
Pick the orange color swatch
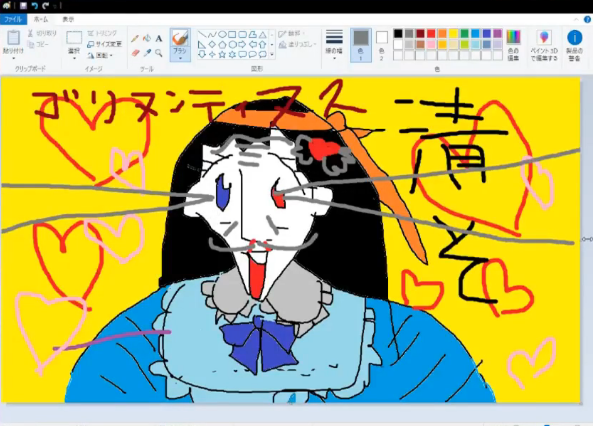pyautogui.click(x=442, y=34)
